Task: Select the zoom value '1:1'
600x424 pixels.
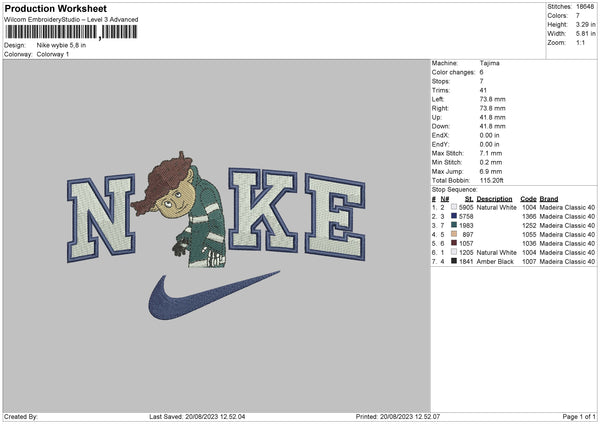Action: [580, 42]
